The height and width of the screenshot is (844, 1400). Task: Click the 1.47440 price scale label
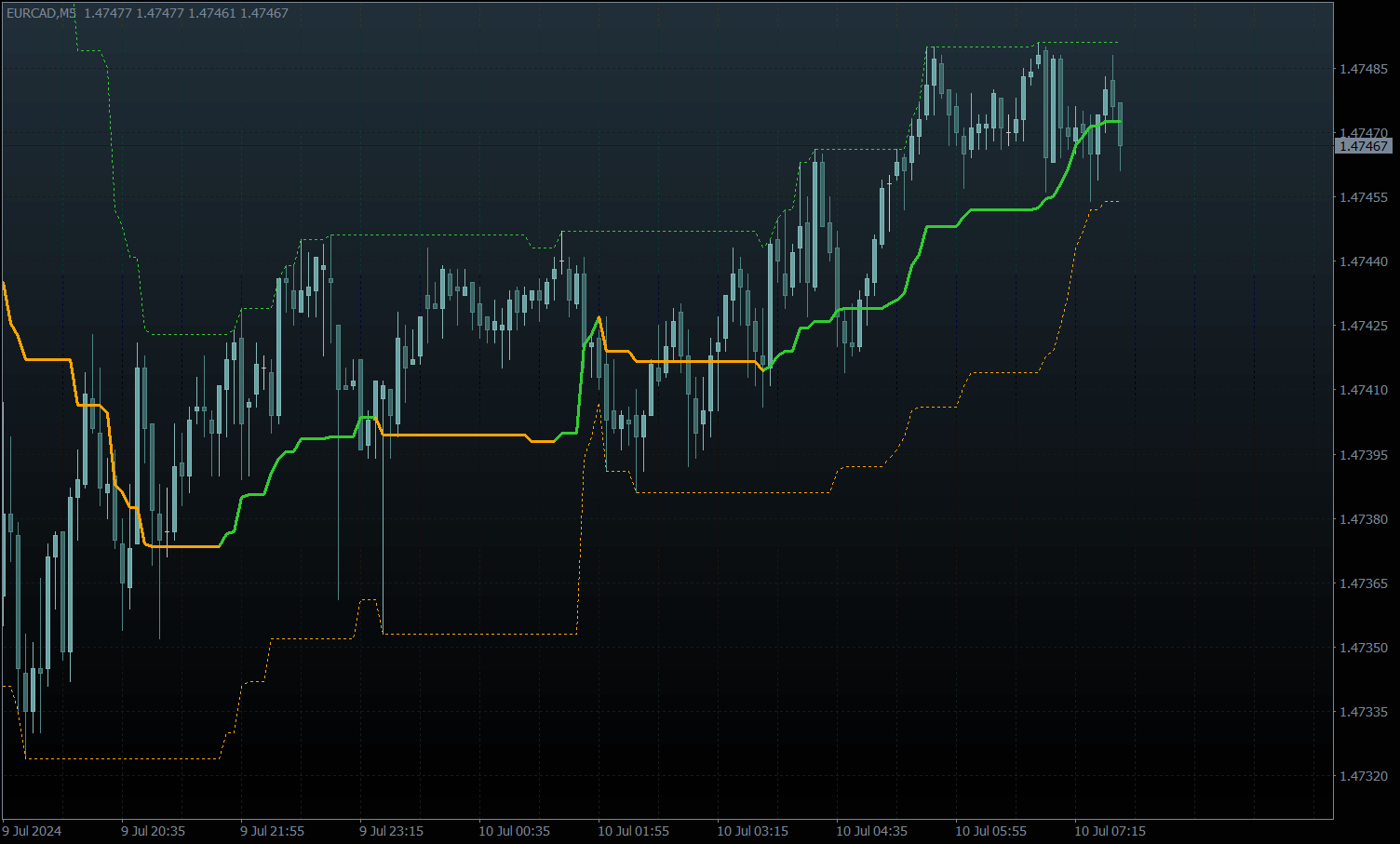click(x=1363, y=261)
